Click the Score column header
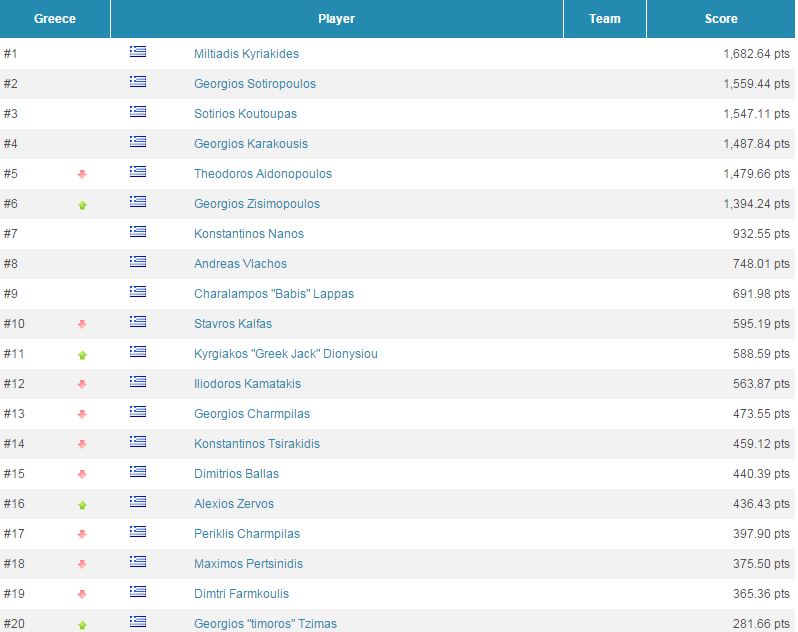Image resolution: width=798 pixels, height=632 pixels. click(x=721, y=19)
